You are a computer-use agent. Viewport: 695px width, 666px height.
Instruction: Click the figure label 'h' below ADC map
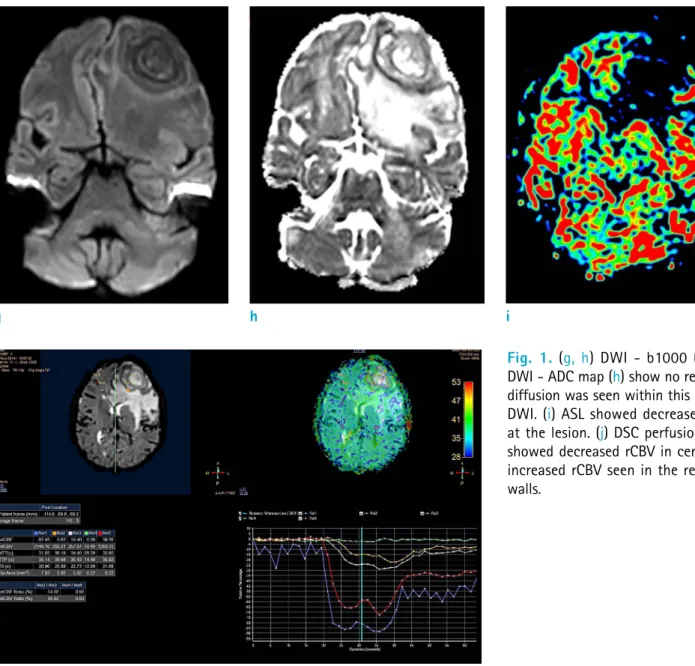pos(254,316)
